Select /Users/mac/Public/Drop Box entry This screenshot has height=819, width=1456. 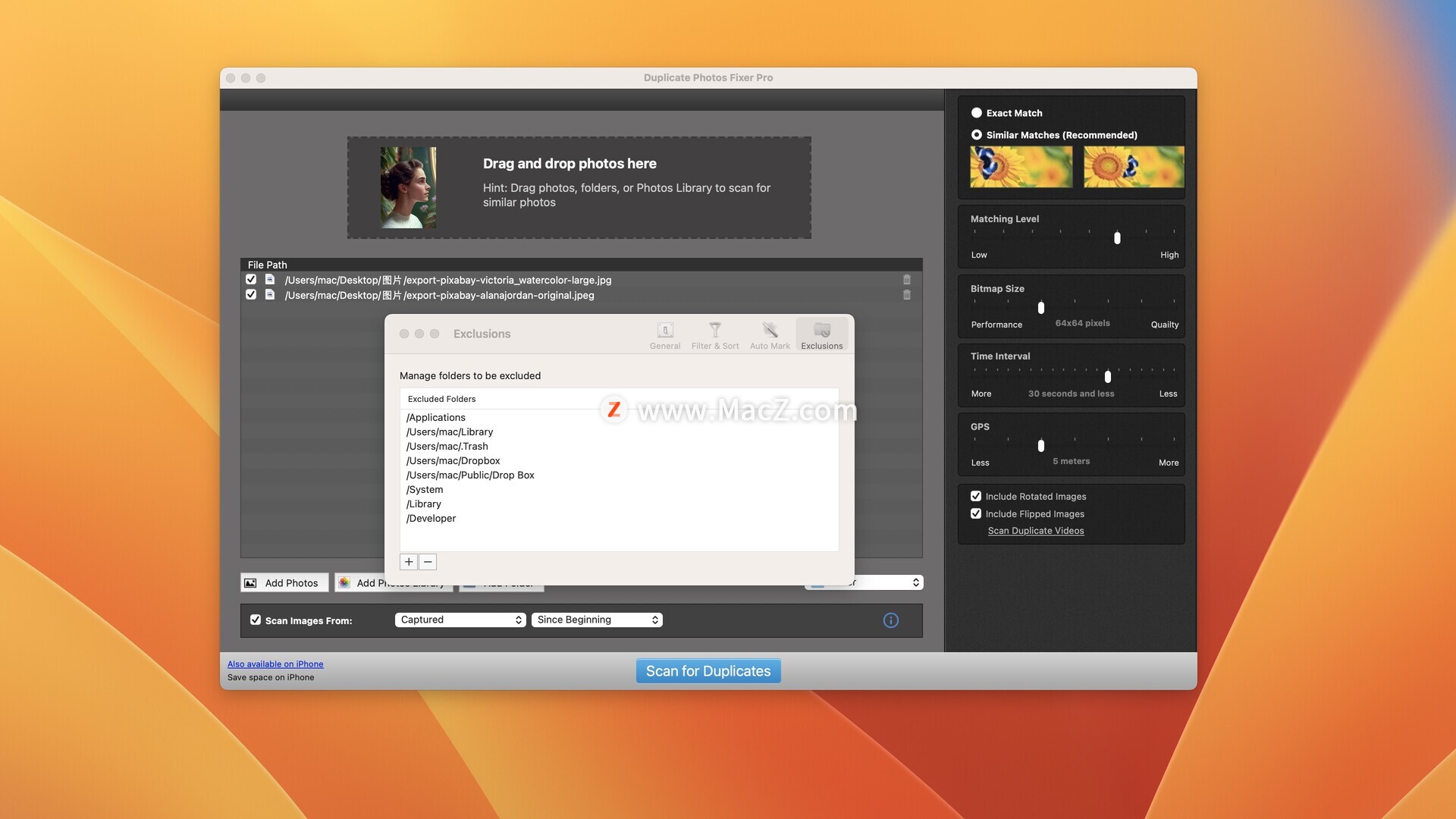click(619, 475)
